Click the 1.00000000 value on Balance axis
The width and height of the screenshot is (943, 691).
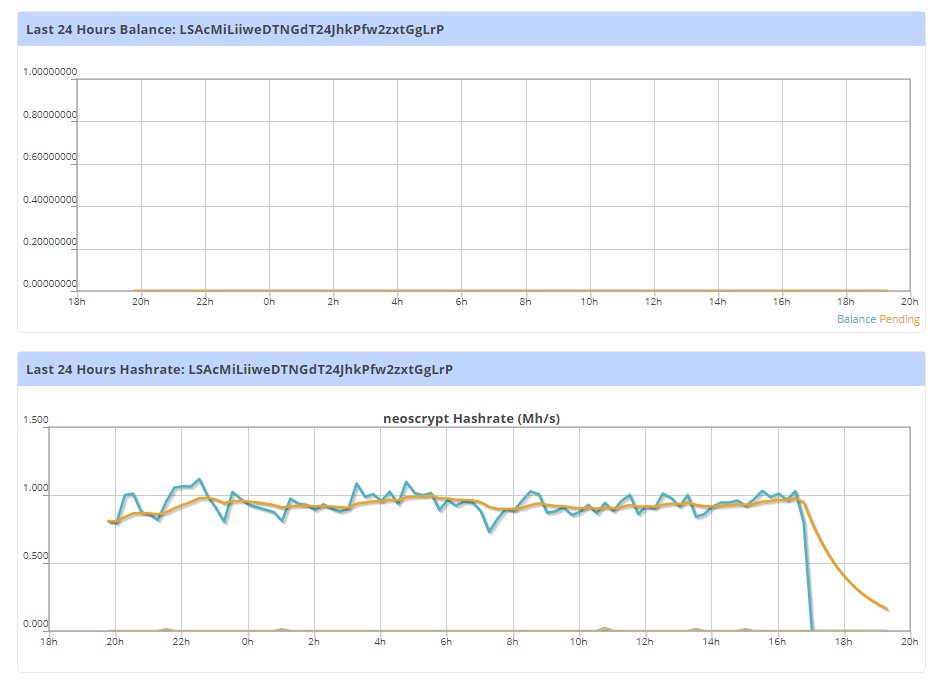pos(50,72)
